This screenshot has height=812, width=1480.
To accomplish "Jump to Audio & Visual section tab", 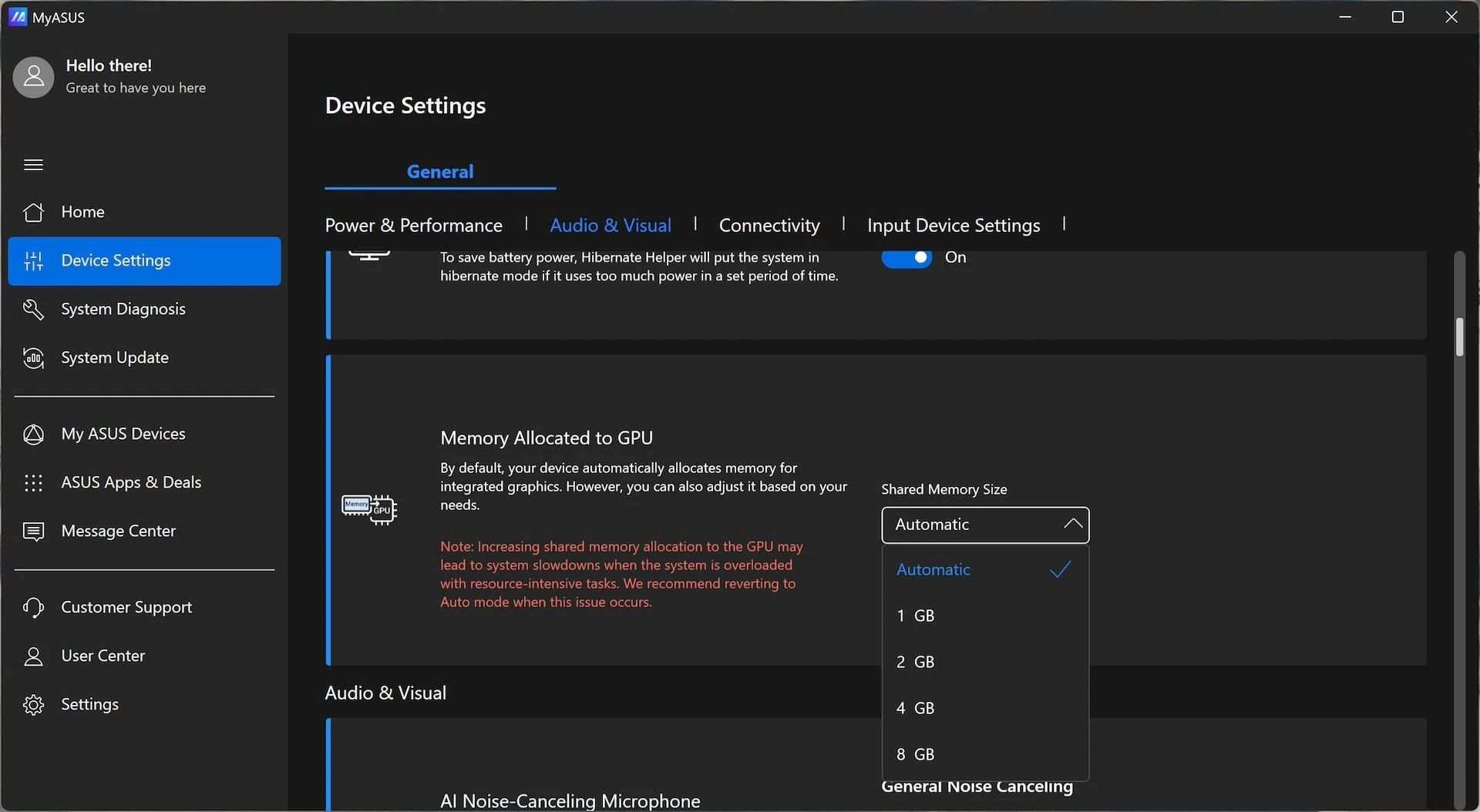I will [610, 225].
